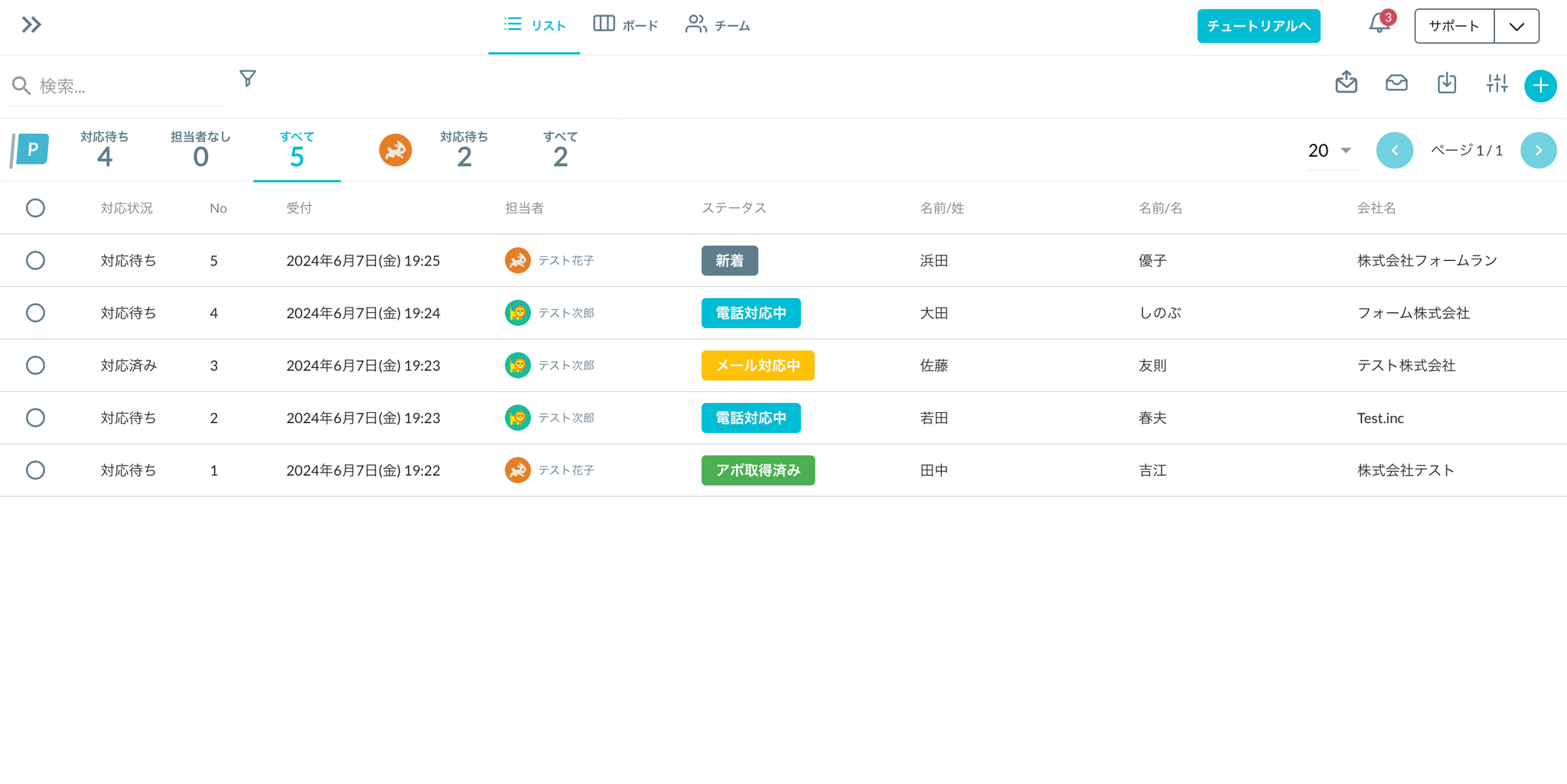Toggle the select-all header checkbox

[35, 208]
